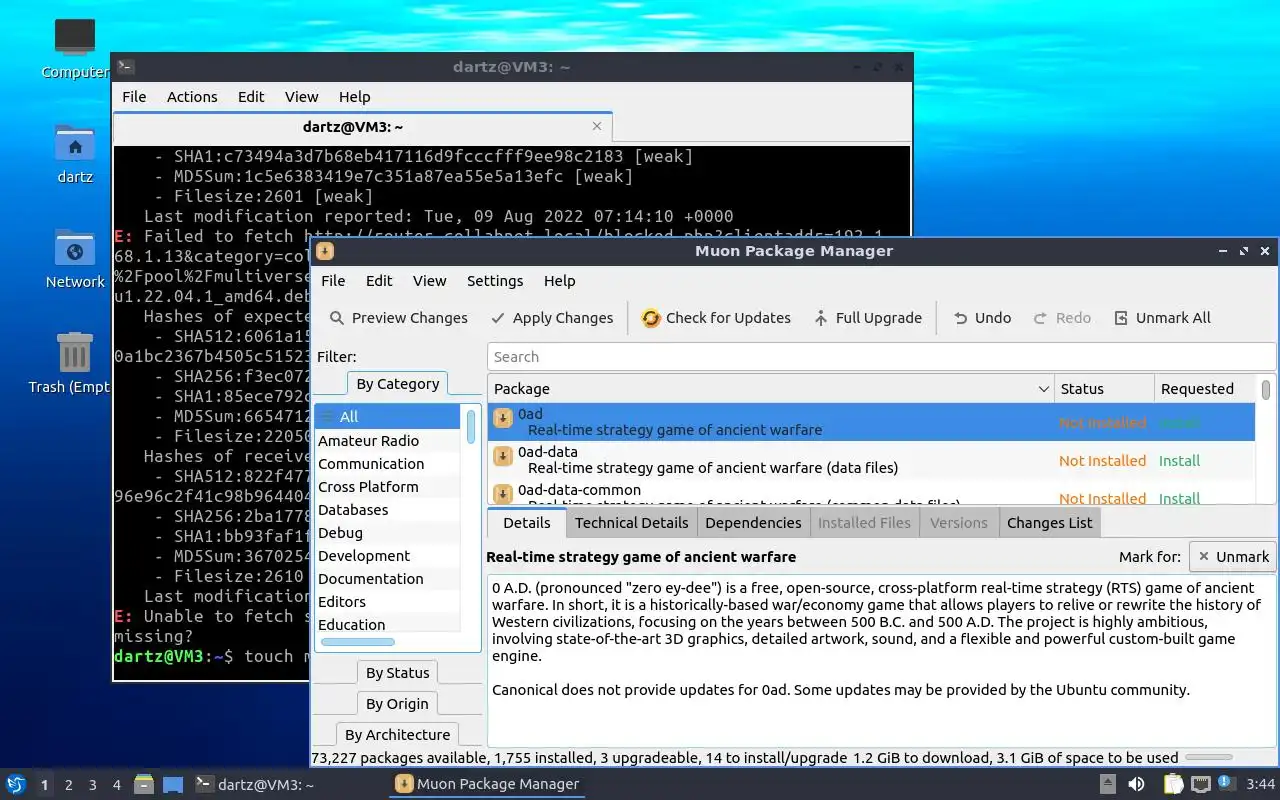Viewport: 1280px width, 800px height.
Task: Focus the package Search field
Action: [x=881, y=357]
